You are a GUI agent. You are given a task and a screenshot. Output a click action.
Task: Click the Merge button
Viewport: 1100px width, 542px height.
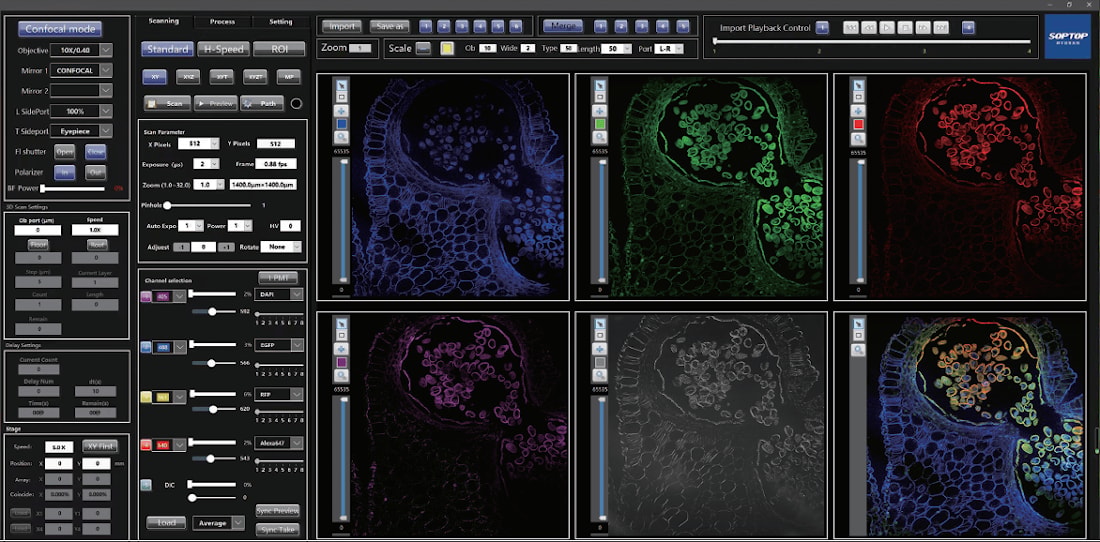(563, 26)
